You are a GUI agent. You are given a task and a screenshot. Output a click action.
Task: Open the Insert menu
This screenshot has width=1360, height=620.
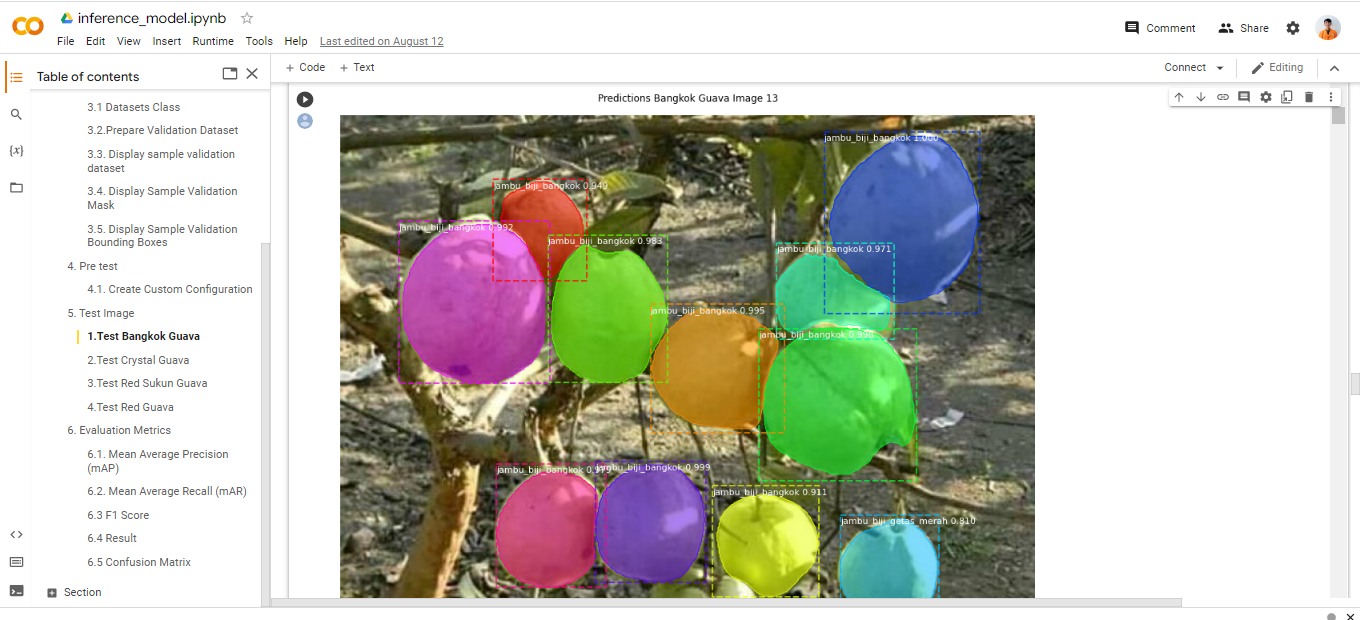(x=167, y=41)
